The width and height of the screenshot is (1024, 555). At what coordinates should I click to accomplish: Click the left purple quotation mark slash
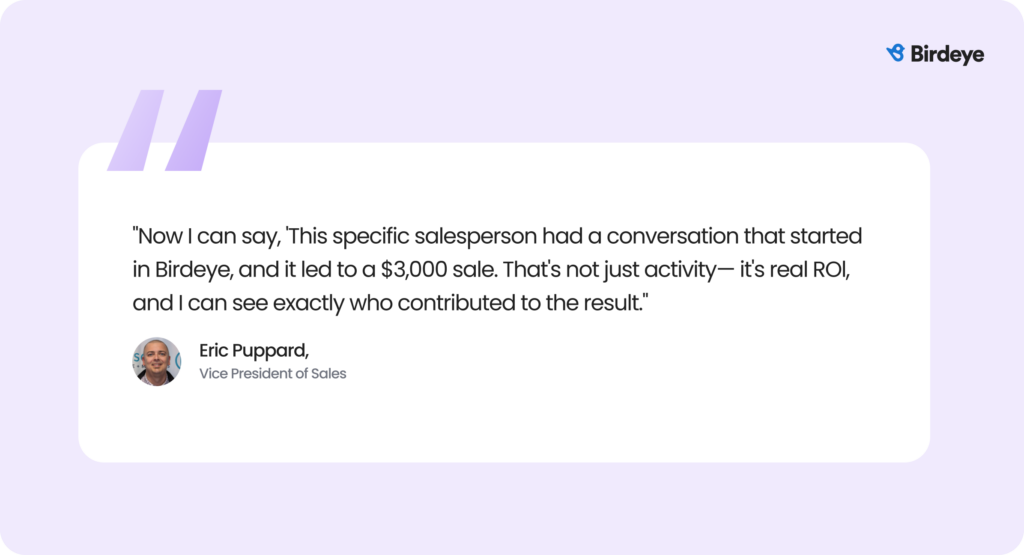coord(135,130)
